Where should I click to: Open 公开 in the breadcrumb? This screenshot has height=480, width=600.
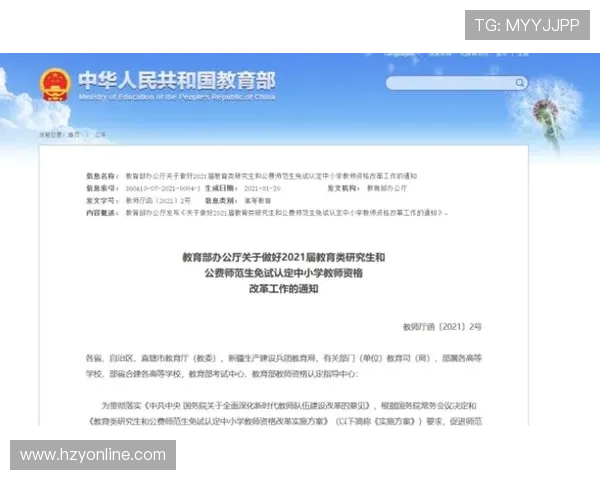[100, 134]
